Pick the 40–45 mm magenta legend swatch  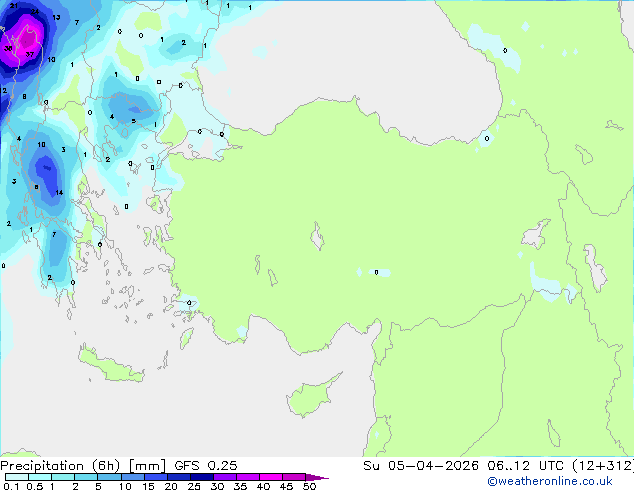pyautogui.click(x=271, y=477)
